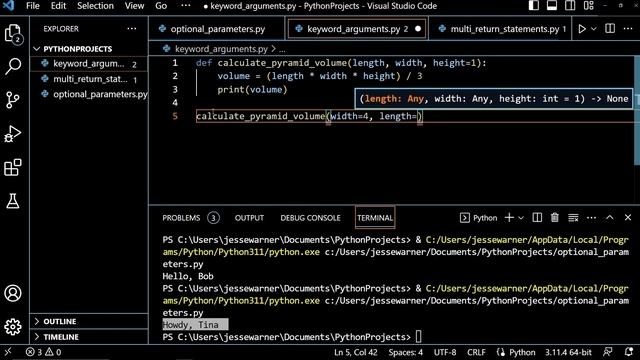Screen dimensions: 640x360
Task: Open the feedback icon in status bar
Action: click(x=608, y=352)
